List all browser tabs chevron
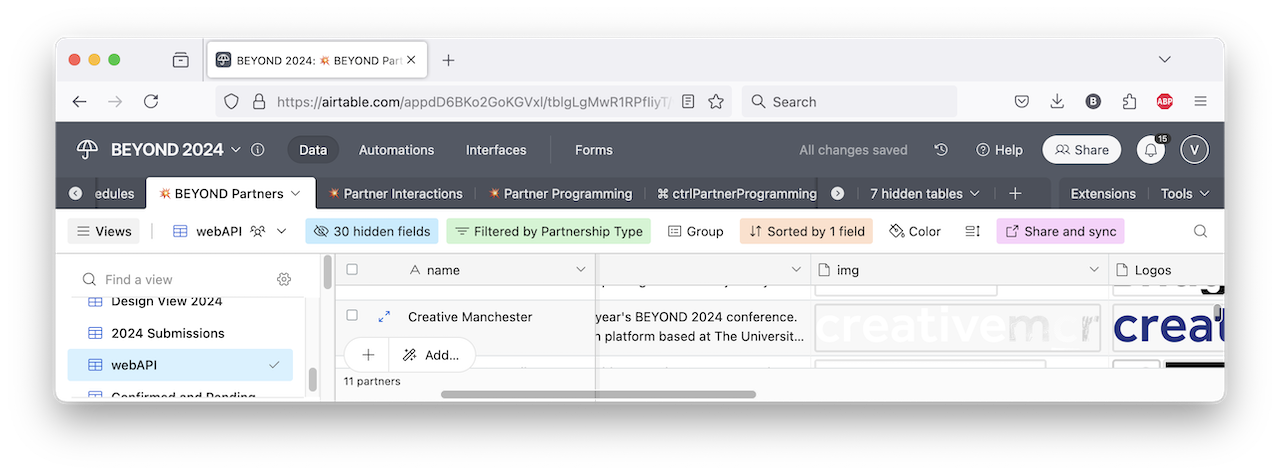This screenshot has height=475, width=1280. pos(1164,60)
